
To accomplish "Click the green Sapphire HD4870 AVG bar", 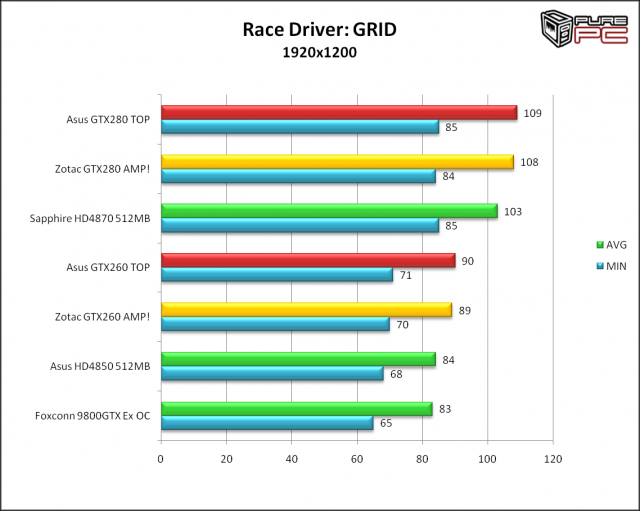I will [x=329, y=211].
